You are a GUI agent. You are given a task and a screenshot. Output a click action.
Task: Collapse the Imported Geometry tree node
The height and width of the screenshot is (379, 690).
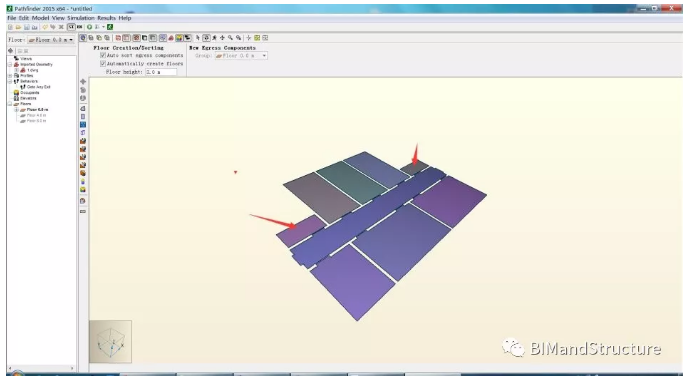pyautogui.click(x=10, y=65)
